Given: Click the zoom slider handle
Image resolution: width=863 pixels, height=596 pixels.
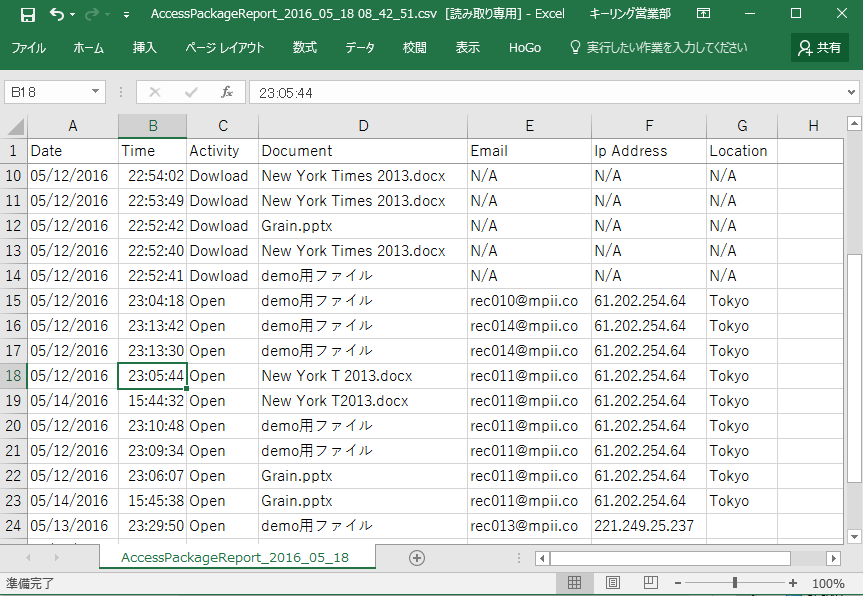Looking at the screenshot, I should (735, 583).
